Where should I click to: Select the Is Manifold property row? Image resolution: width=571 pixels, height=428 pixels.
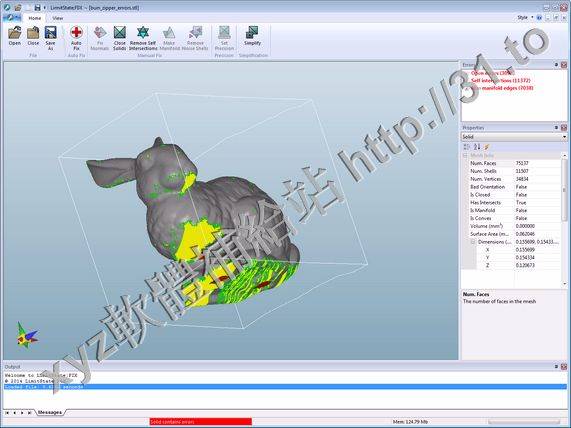(515, 210)
